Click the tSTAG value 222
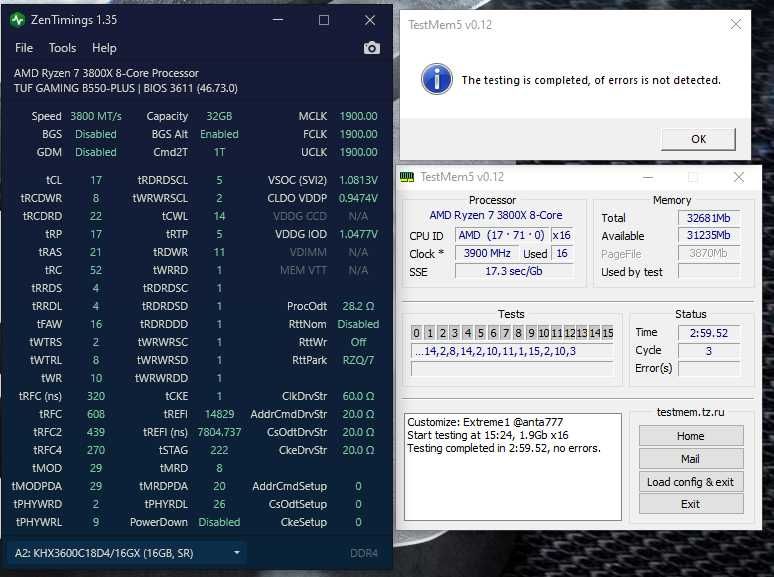774x577 pixels. tap(219, 450)
